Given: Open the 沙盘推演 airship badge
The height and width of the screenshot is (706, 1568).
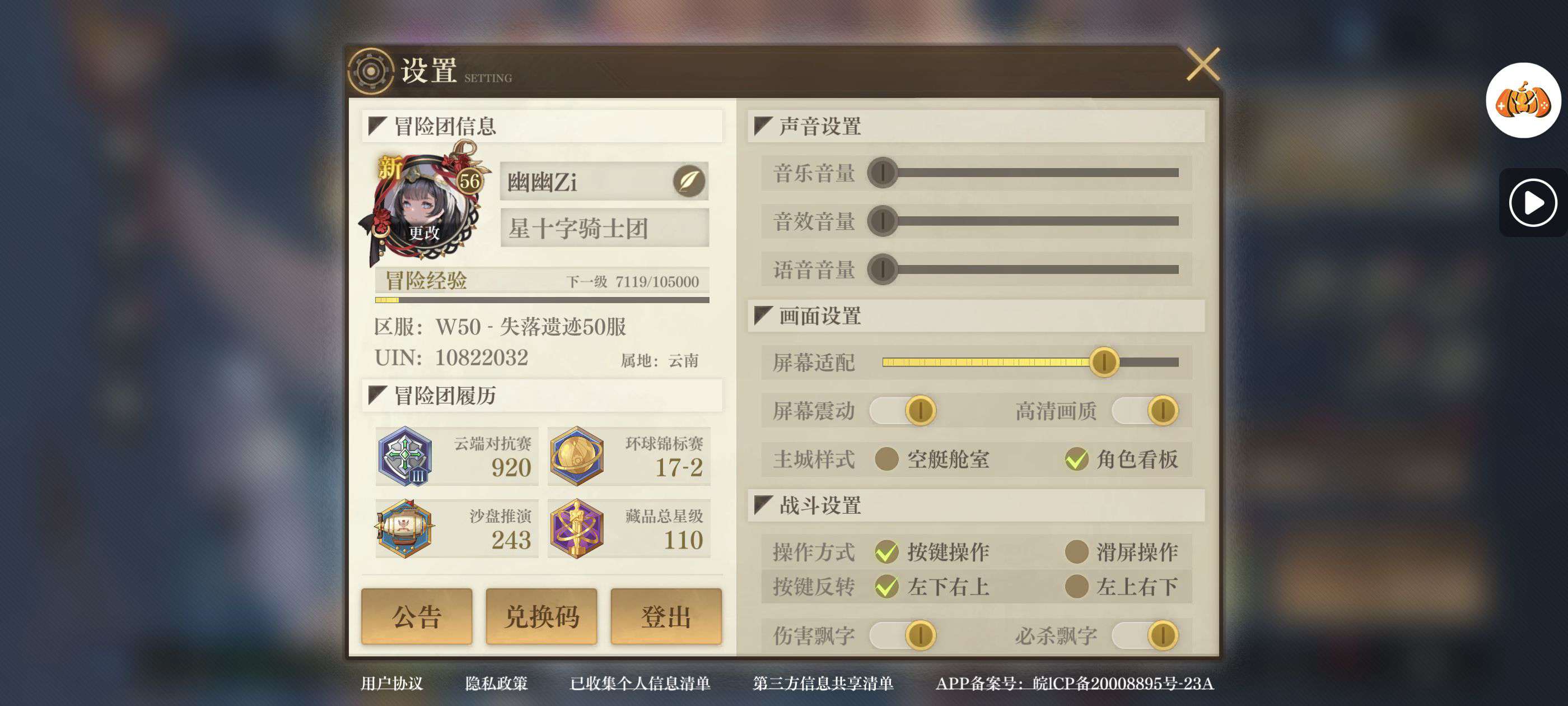Looking at the screenshot, I should point(405,529).
